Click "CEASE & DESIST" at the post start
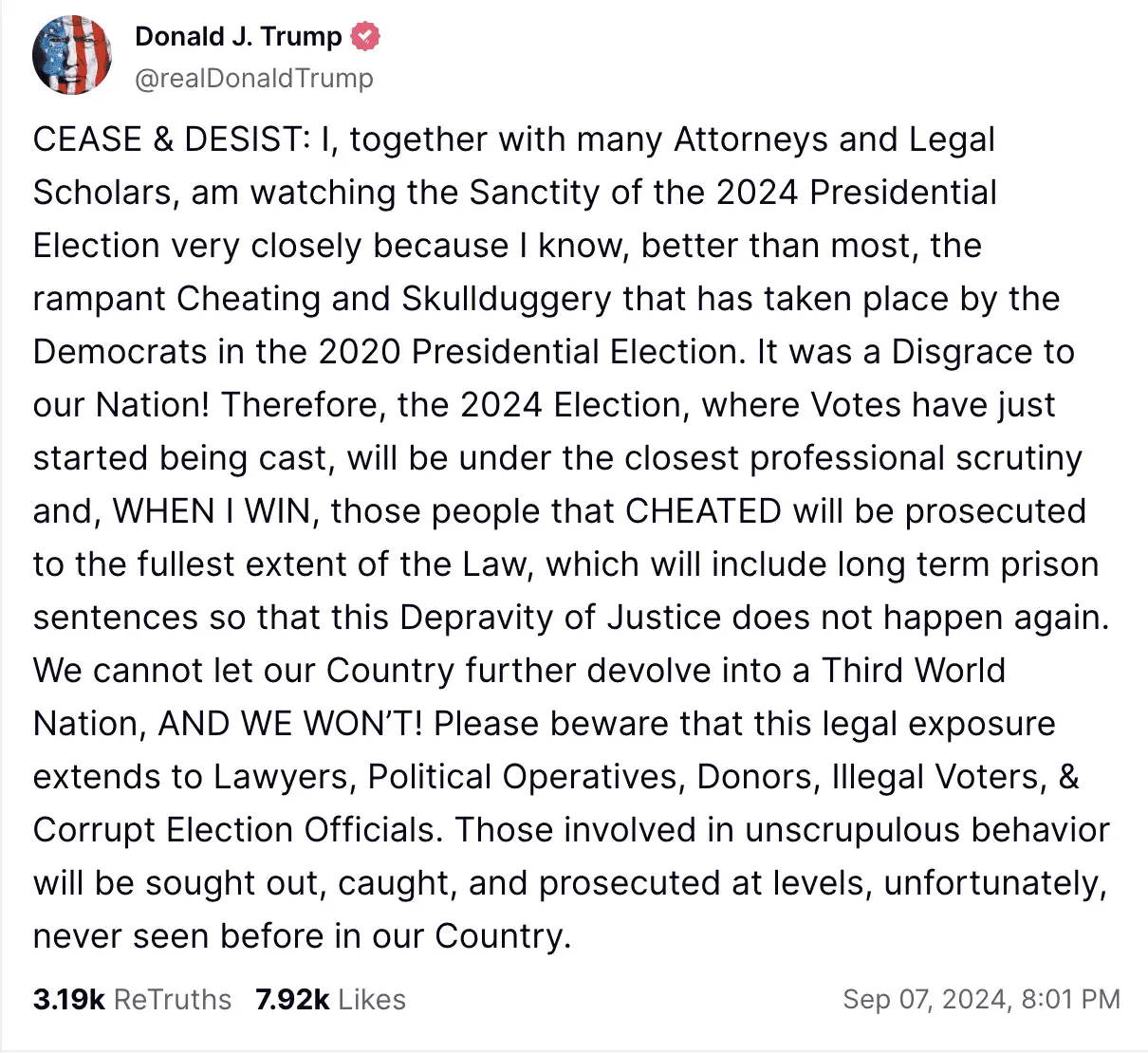1148x1053 pixels. click(166, 139)
